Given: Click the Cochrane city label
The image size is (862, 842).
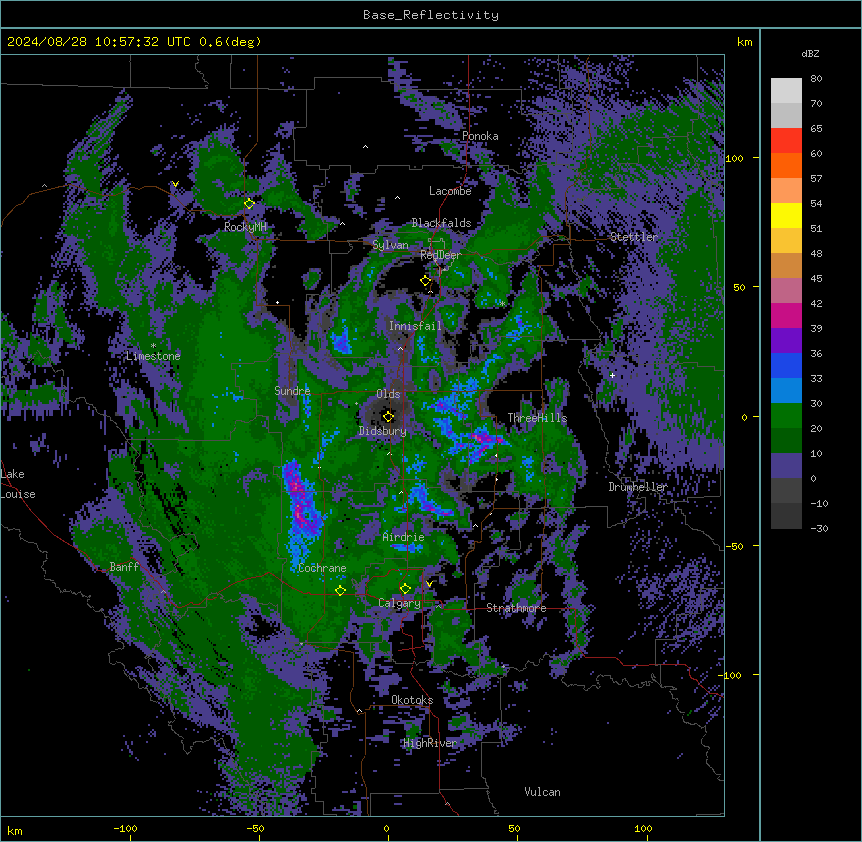Looking at the screenshot, I should click(x=322, y=568).
